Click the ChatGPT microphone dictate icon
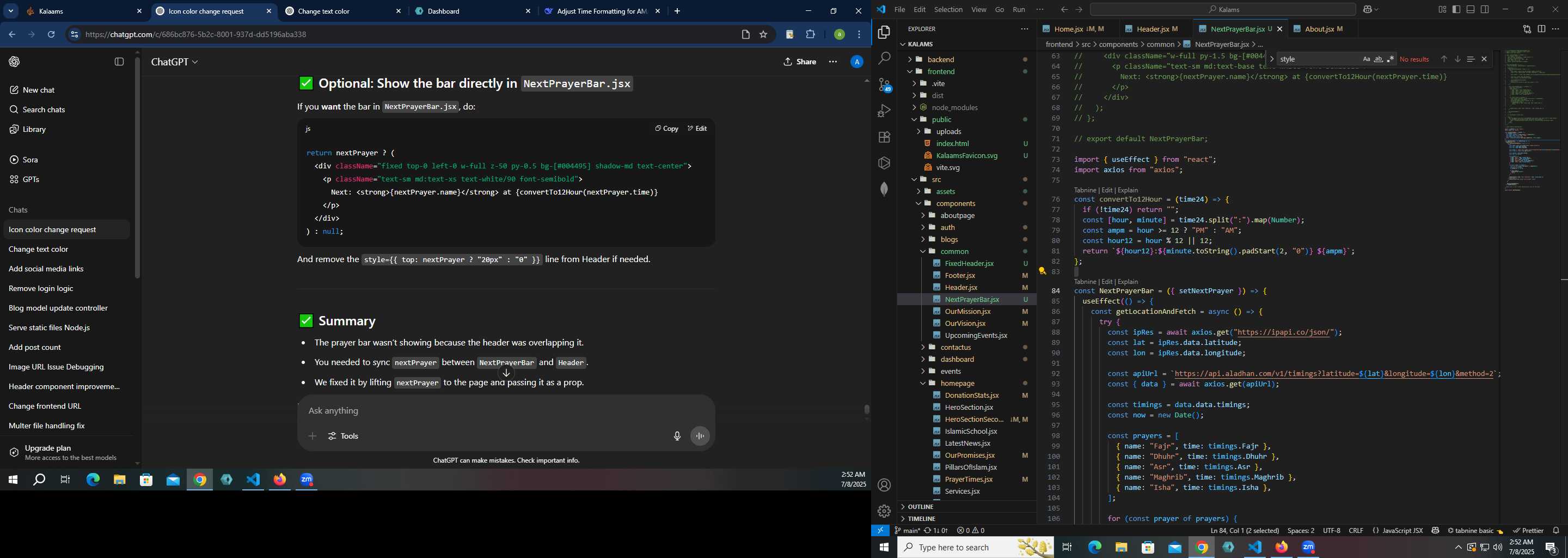 click(x=677, y=436)
